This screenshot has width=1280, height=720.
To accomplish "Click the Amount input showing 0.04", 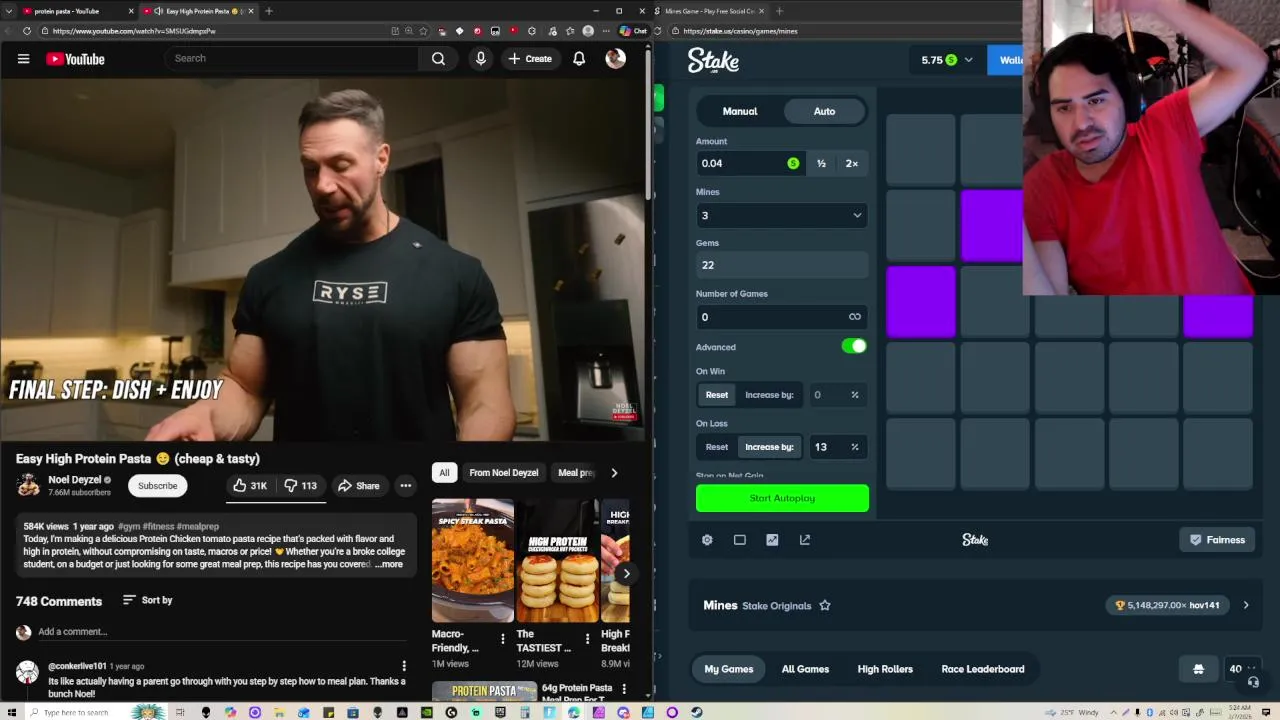I will [x=750, y=163].
